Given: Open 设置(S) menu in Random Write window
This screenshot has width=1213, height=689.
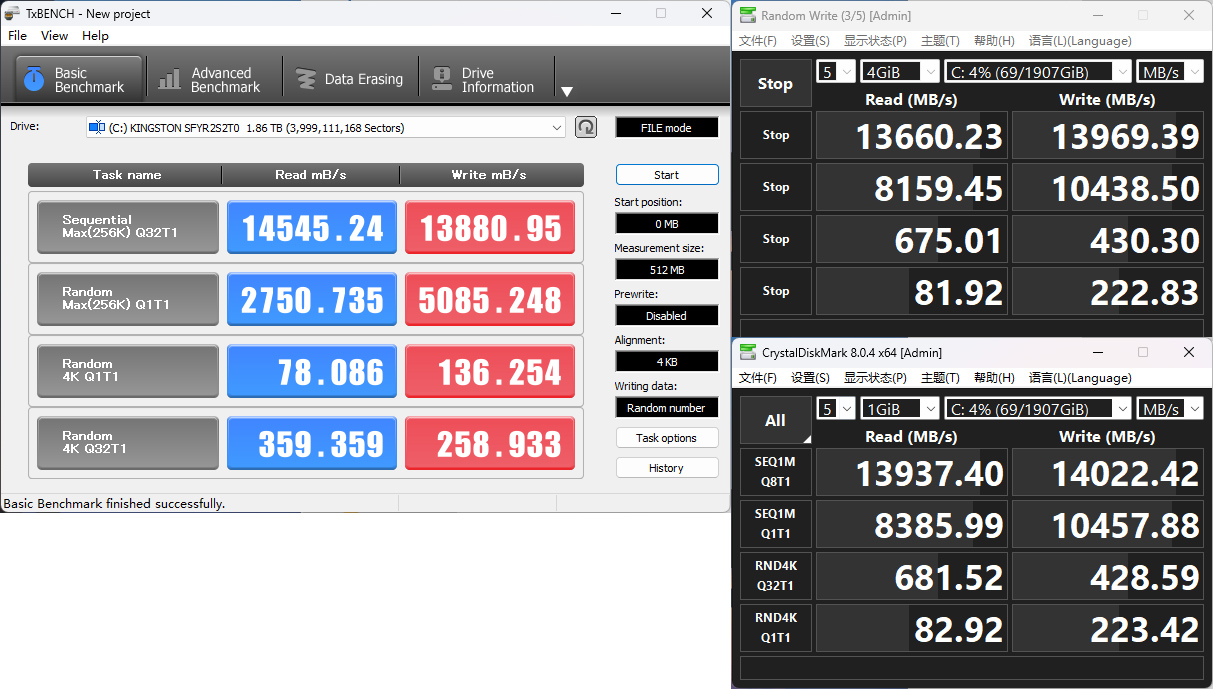Looking at the screenshot, I should [x=810, y=41].
